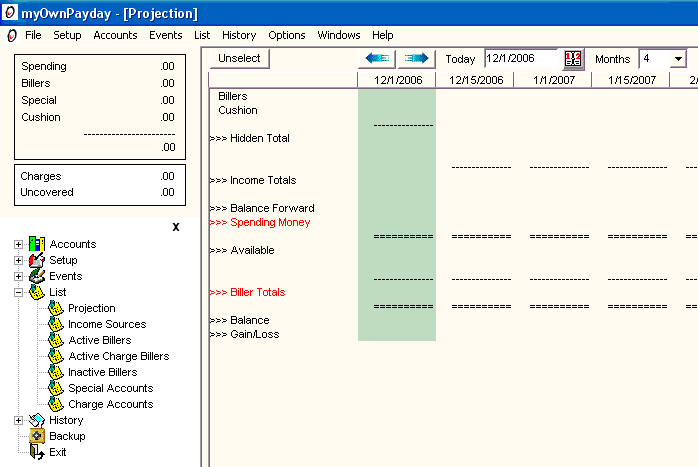Click the icon next to Special Accounts
The image size is (698, 467).
point(56,388)
